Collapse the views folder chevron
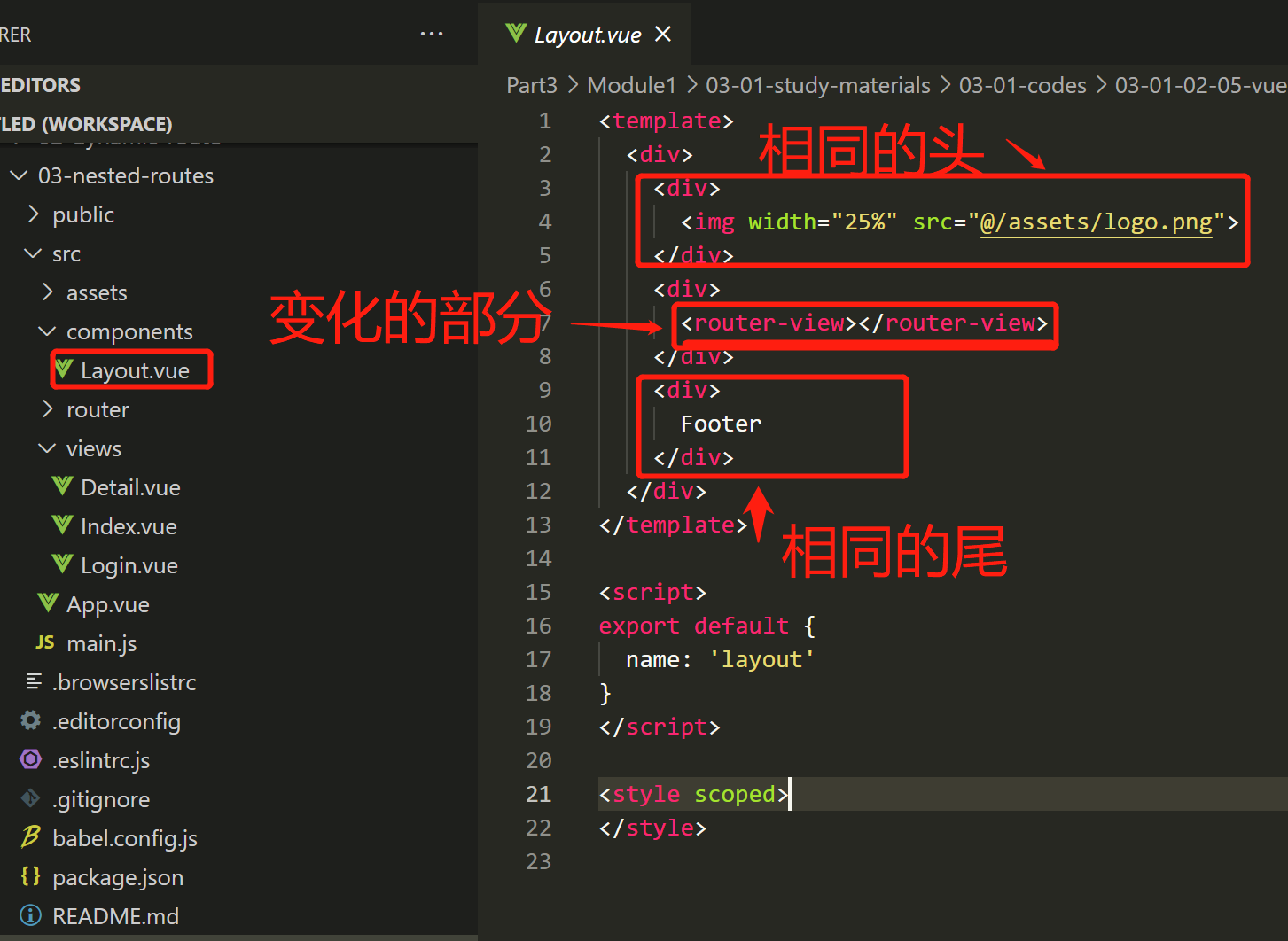Image resolution: width=1288 pixels, height=941 pixels. pos(47,448)
